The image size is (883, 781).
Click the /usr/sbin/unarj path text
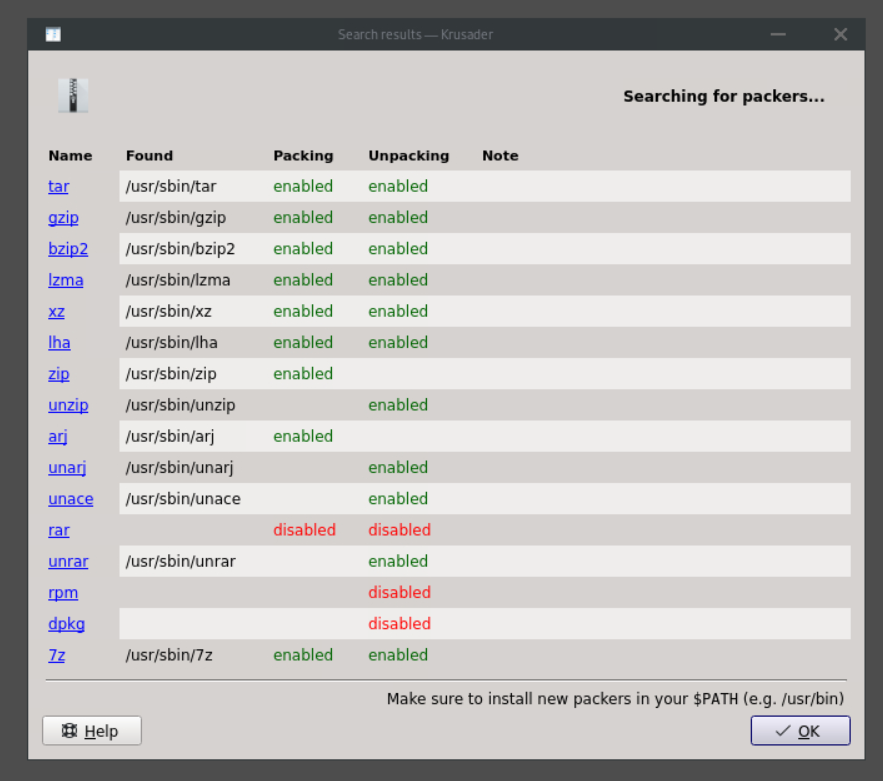(179, 467)
